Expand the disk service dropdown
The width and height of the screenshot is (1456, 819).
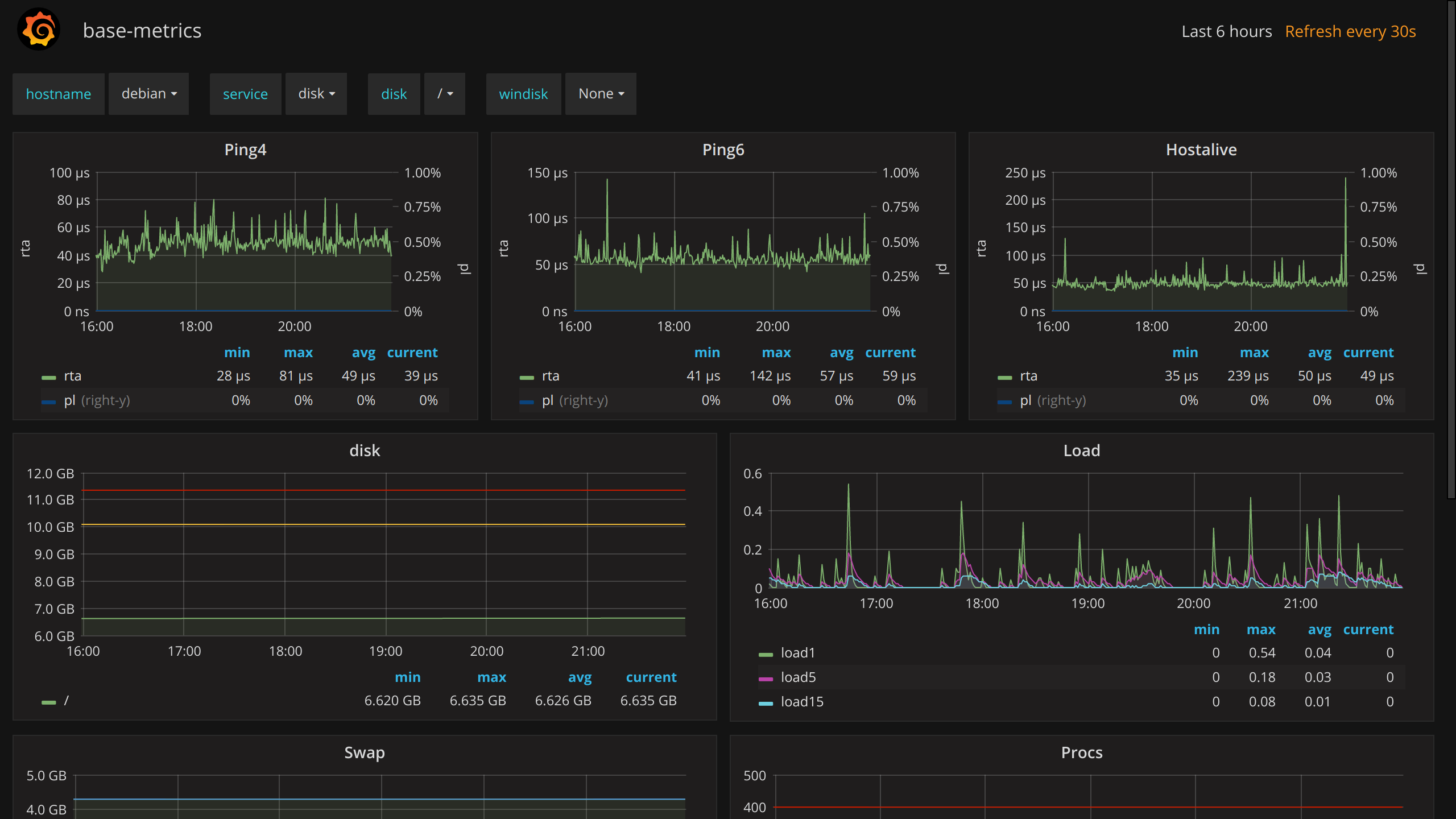[316, 94]
